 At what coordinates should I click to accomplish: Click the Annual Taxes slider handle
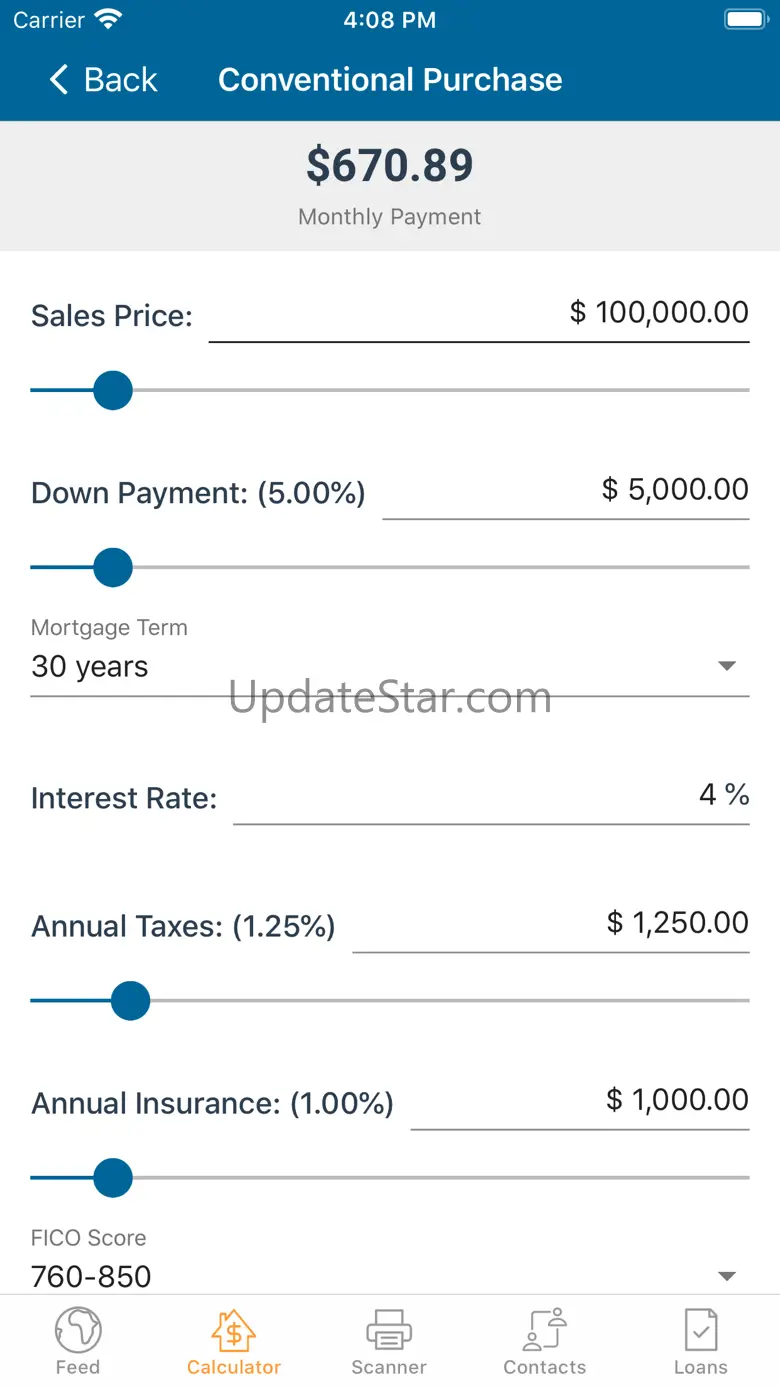pyautogui.click(x=130, y=1000)
